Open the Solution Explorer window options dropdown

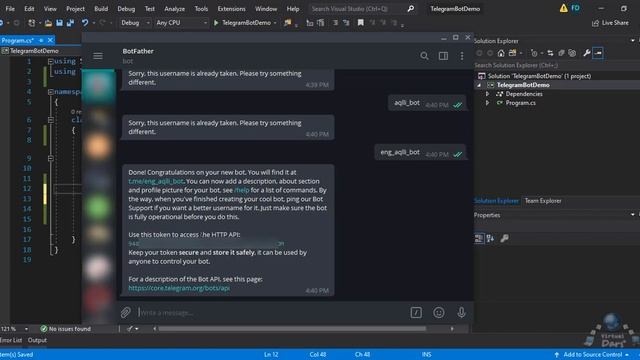coord(633,40)
